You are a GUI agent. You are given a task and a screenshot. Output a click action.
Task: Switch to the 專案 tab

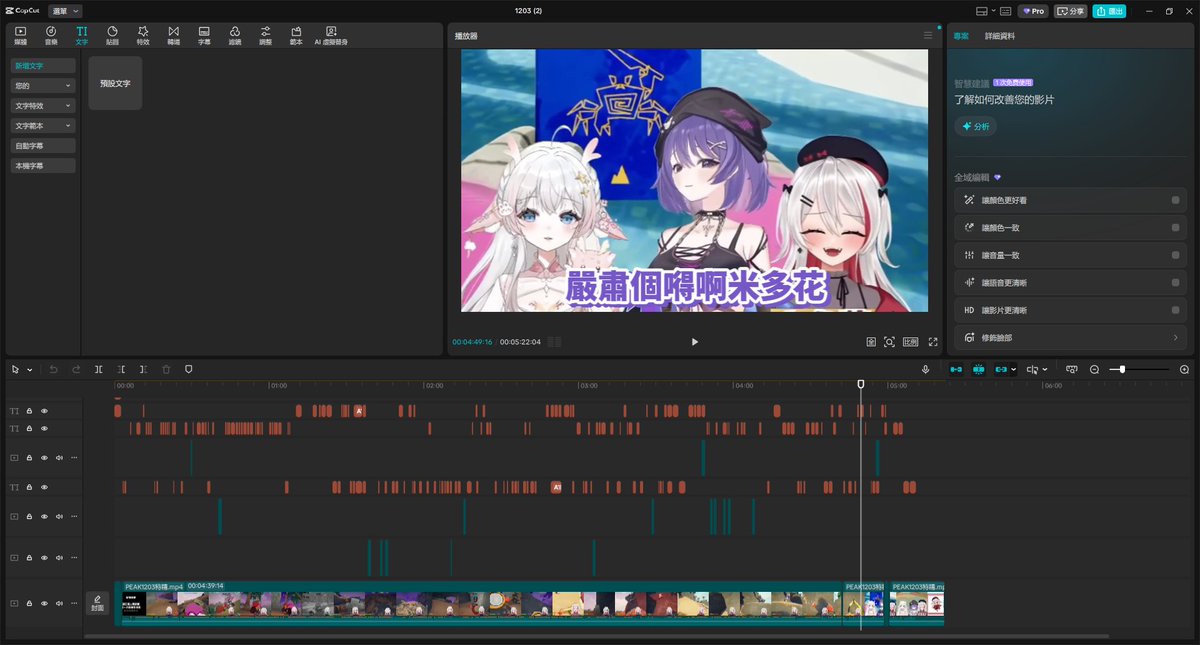pyautogui.click(x=961, y=36)
